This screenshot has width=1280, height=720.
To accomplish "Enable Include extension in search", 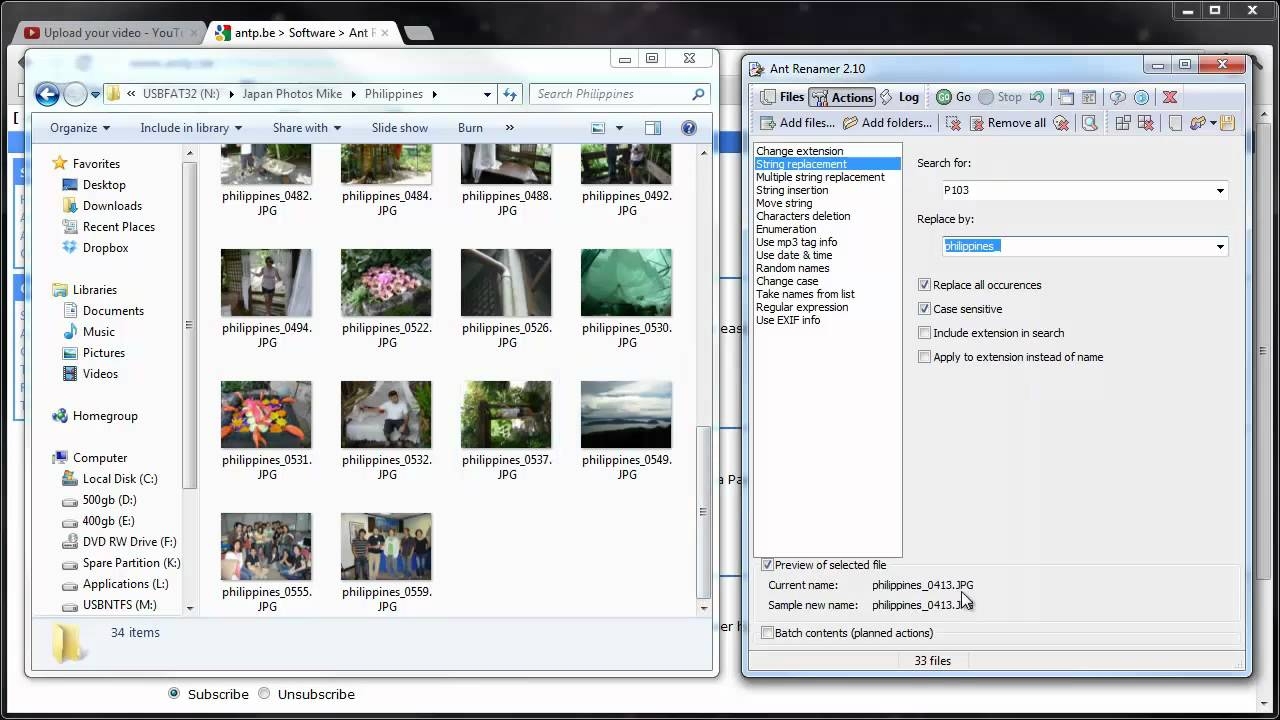I will pyautogui.click(x=924, y=333).
